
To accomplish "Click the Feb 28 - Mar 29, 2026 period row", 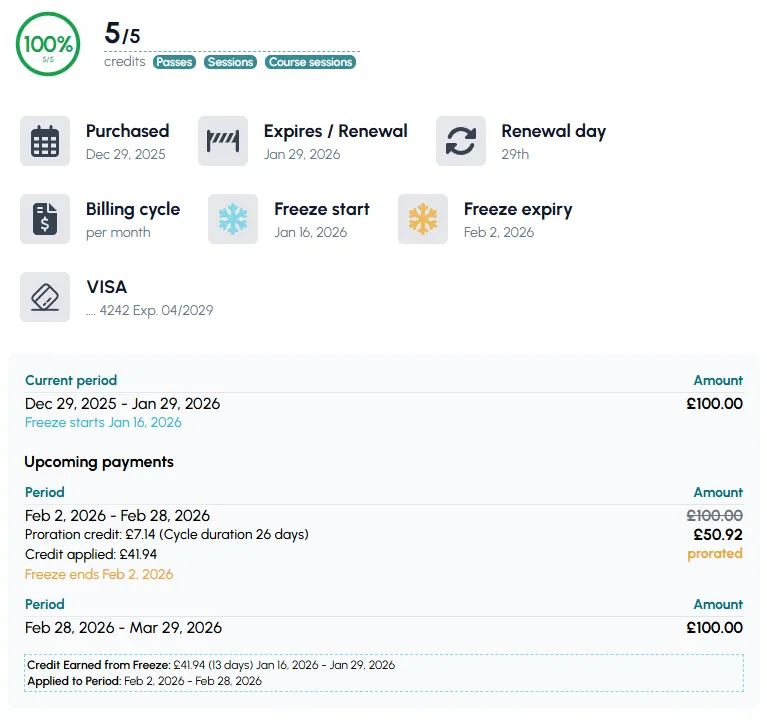I will [123, 628].
